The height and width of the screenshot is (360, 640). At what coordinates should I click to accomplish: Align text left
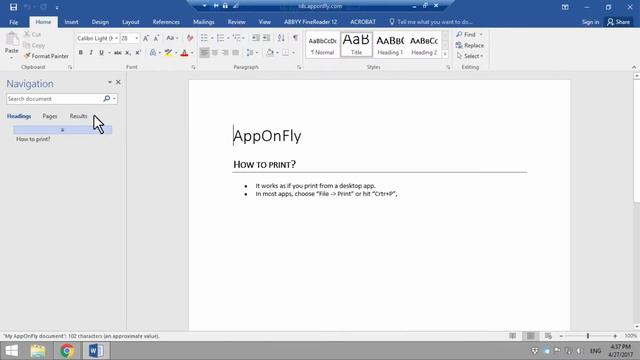(x=204, y=53)
